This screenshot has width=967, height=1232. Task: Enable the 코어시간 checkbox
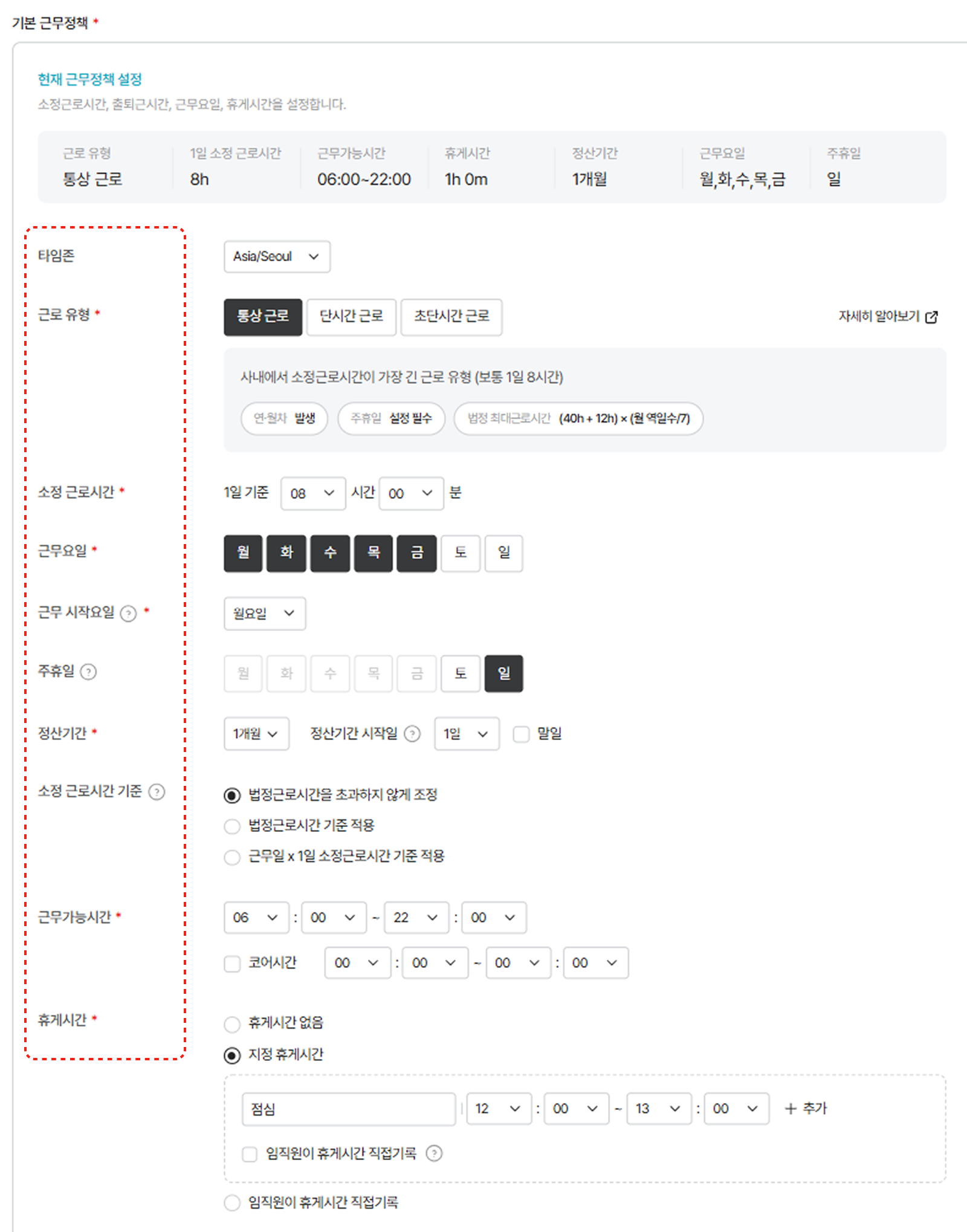[x=232, y=964]
